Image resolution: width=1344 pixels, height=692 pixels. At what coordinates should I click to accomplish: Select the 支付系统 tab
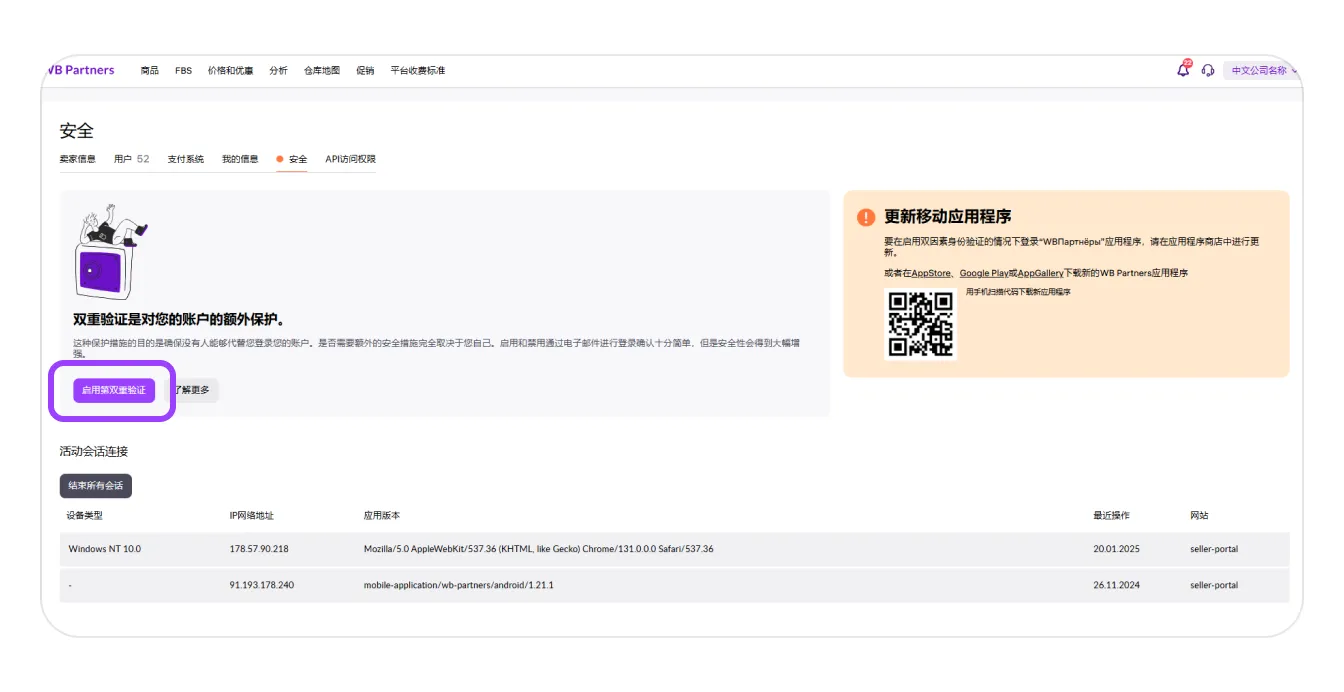click(x=185, y=159)
